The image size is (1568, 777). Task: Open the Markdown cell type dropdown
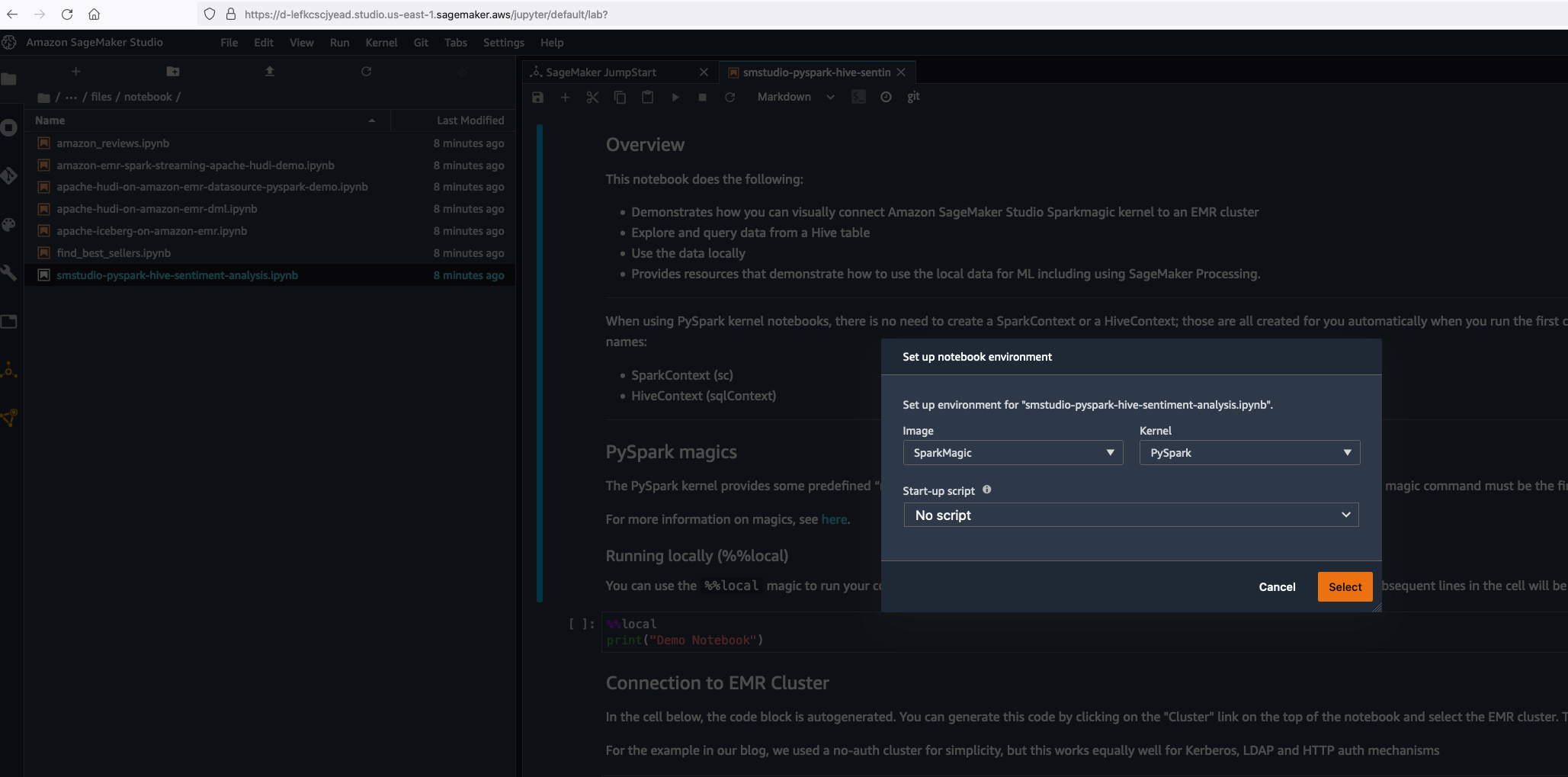[795, 97]
